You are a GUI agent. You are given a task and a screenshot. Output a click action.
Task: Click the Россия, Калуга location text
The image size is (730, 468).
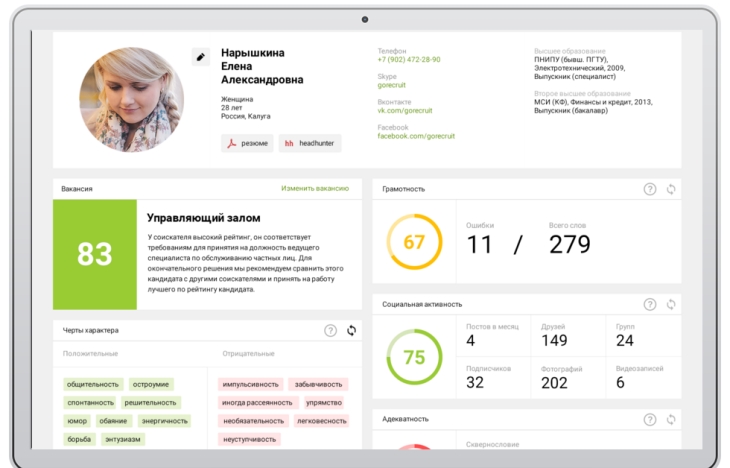245,116
